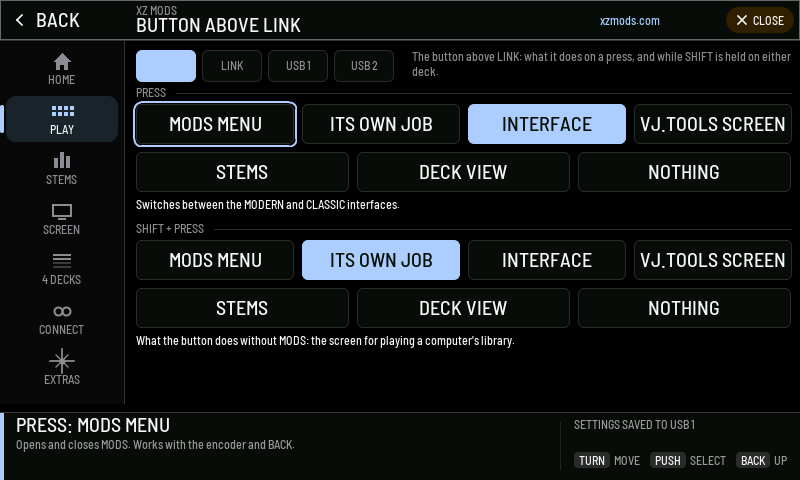Set PRESS action to NOTHING

click(x=684, y=172)
